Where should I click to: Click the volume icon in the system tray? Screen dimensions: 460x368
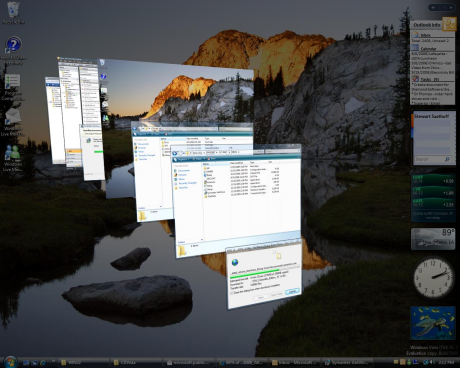[x=432, y=362]
